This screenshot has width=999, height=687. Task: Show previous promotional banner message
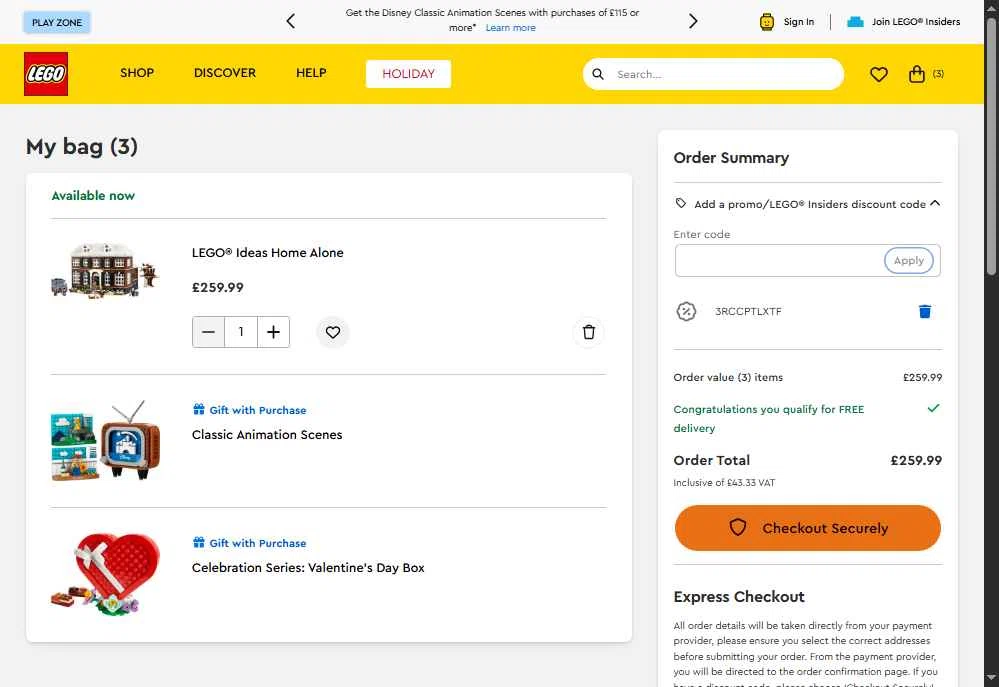[291, 21]
